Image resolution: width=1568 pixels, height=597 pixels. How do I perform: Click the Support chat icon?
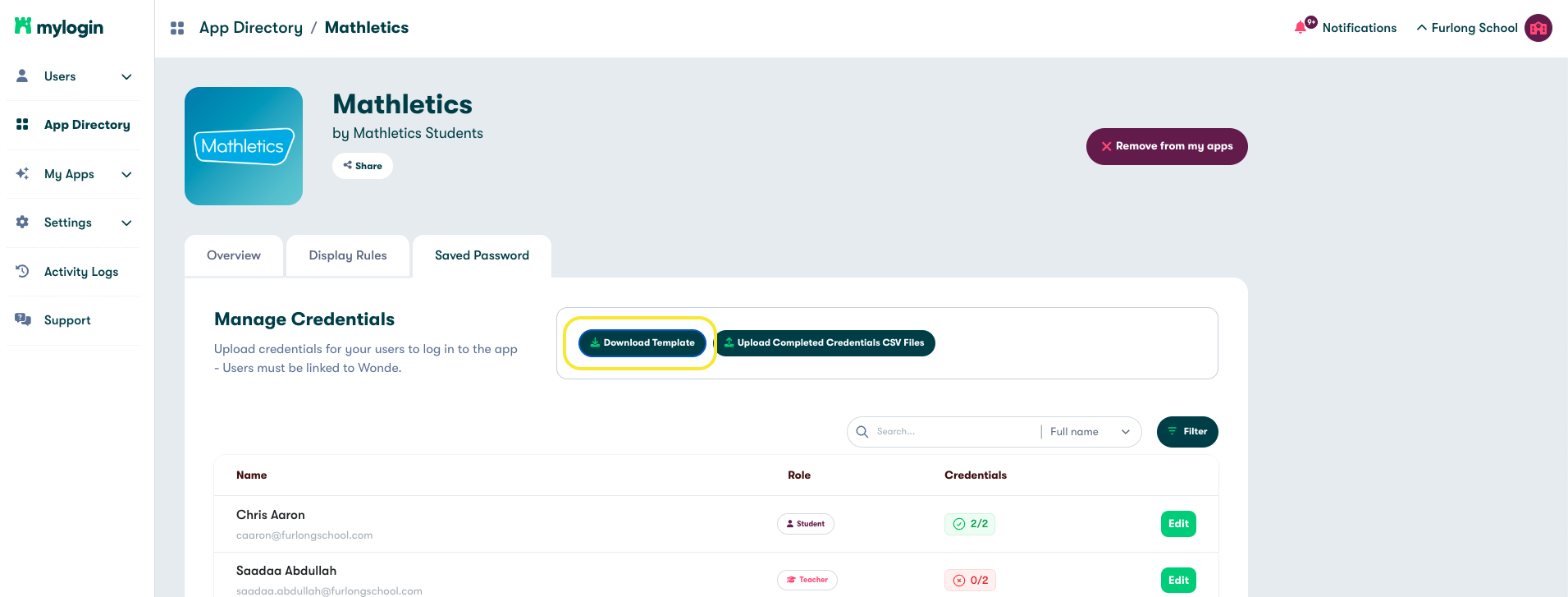point(23,319)
